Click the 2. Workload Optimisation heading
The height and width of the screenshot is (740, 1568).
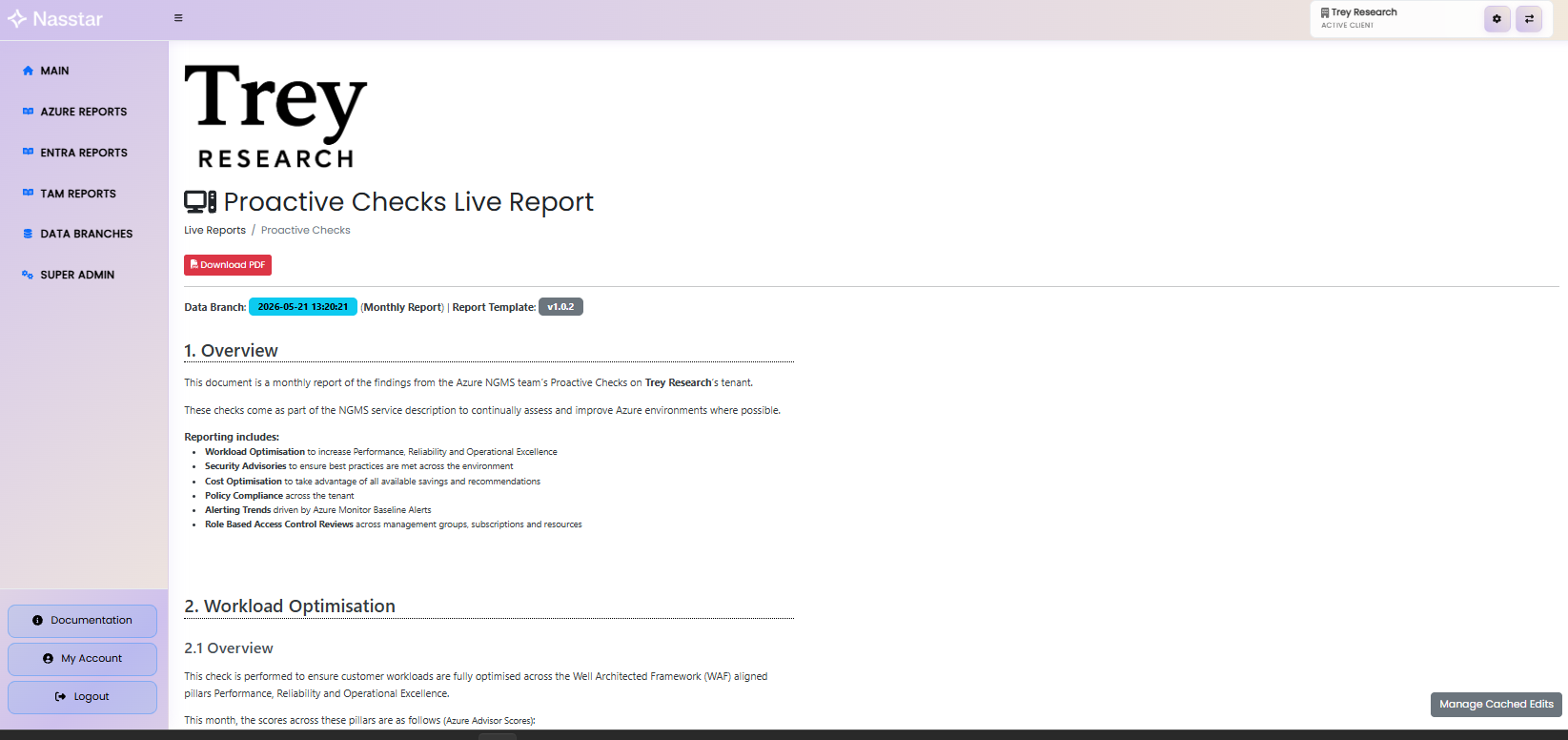[290, 606]
